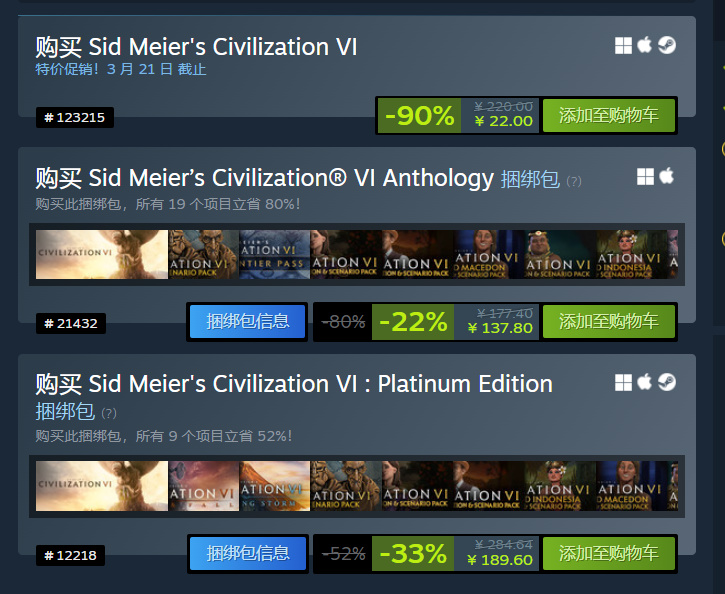Click the Anthology 捆绑包 title link
This screenshot has width=725, height=594.
[530, 179]
